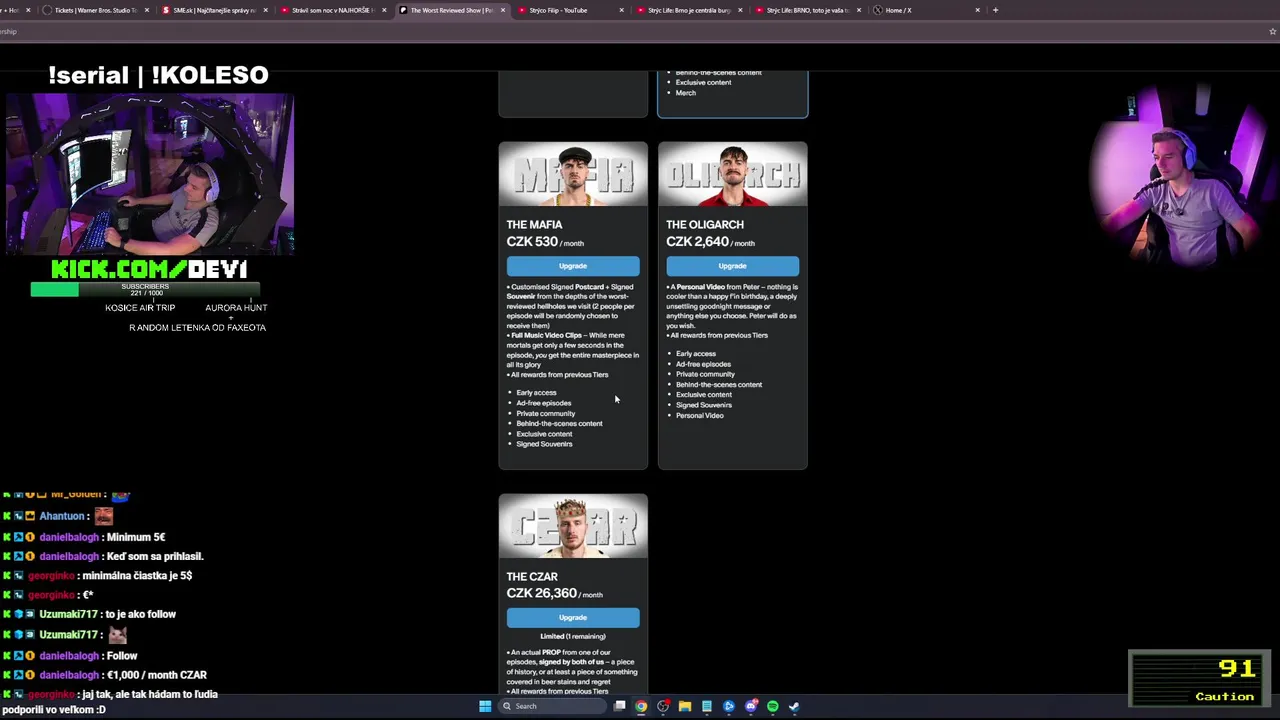Bookmark this page with the star icon
This screenshot has height=720, width=1280.
coord(1272,31)
